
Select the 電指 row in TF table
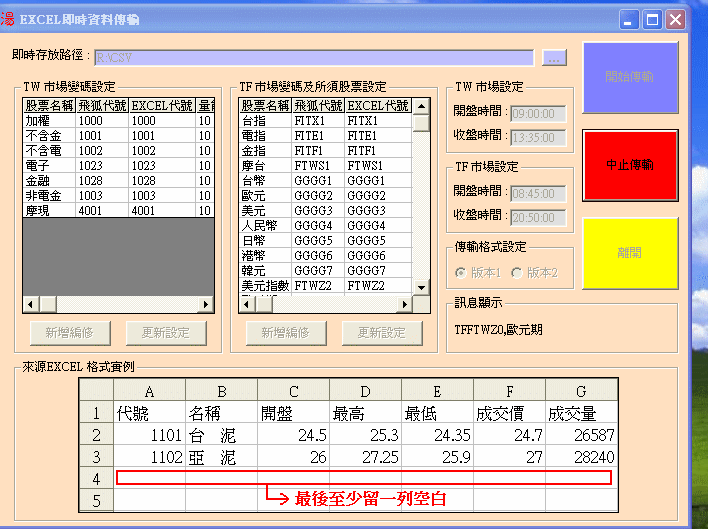[x=326, y=136]
